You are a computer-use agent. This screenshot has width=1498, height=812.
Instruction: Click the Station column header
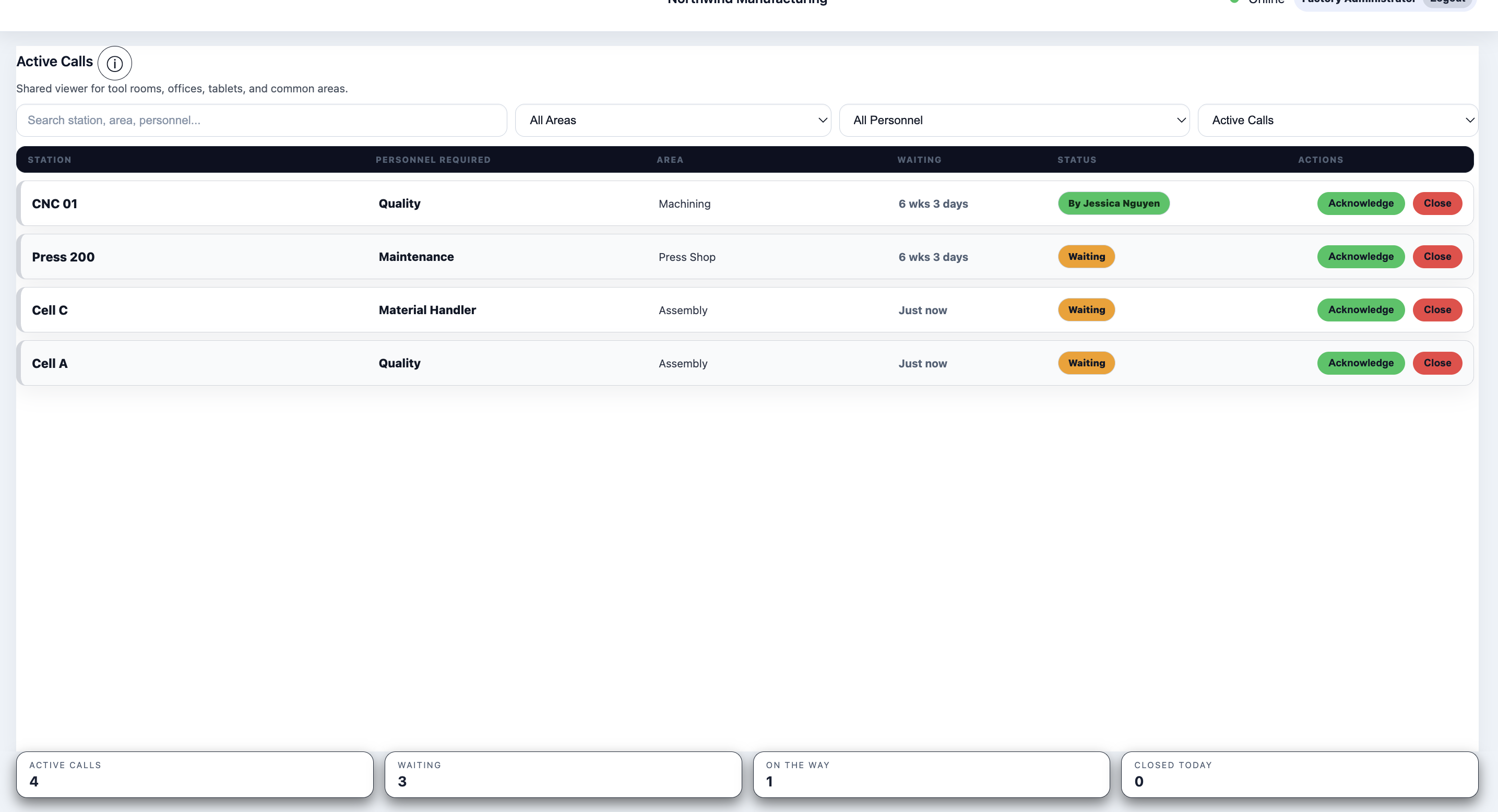click(x=50, y=160)
